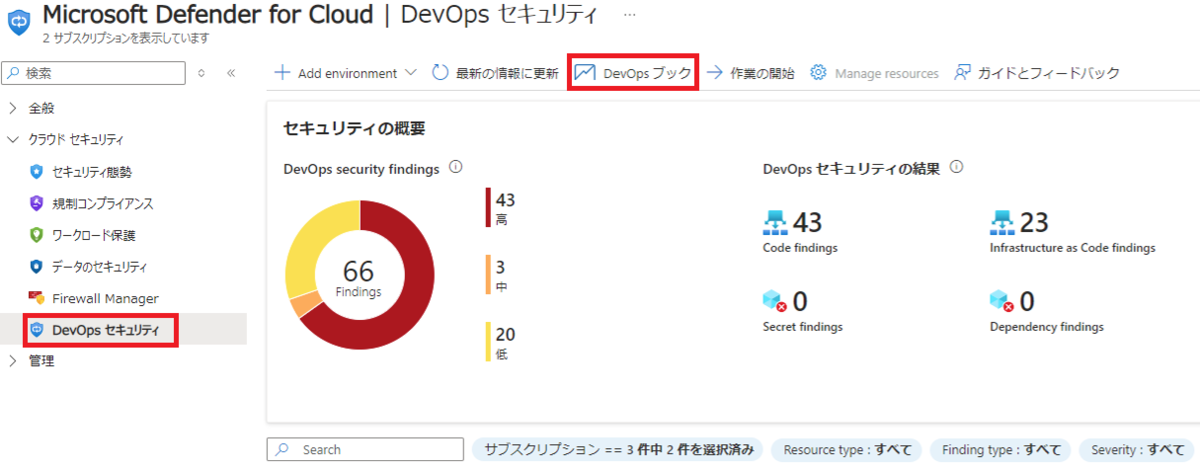Click info icon beside DevOps security findings
This screenshot has width=1200, height=473.
(x=456, y=168)
